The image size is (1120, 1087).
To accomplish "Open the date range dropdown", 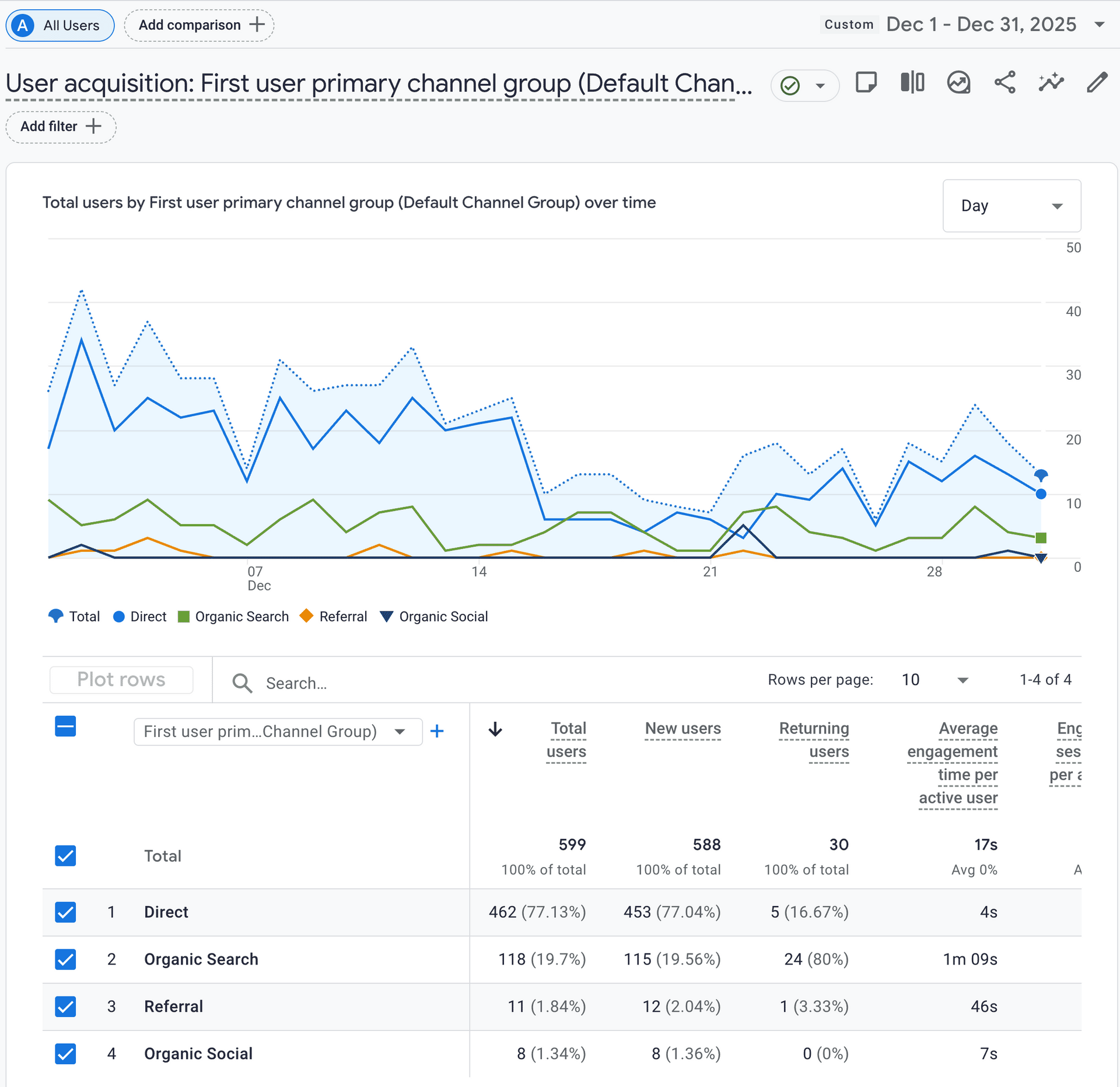I will pyautogui.click(x=1100, y=25).
